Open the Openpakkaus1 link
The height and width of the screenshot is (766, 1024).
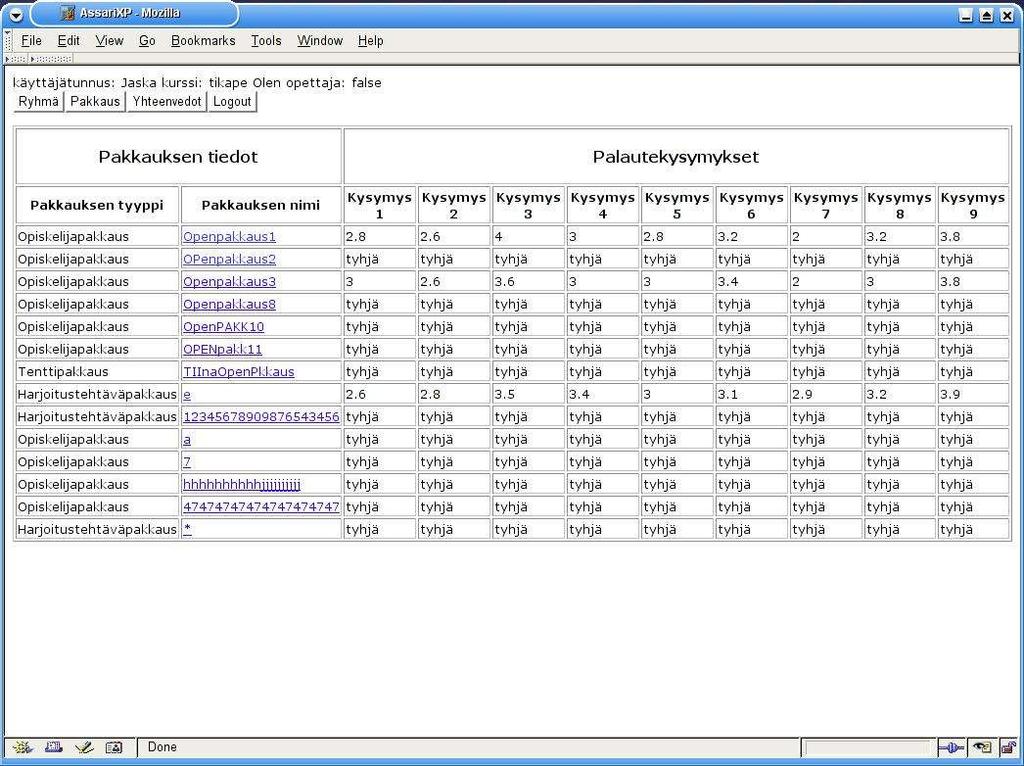click(229, 236)
